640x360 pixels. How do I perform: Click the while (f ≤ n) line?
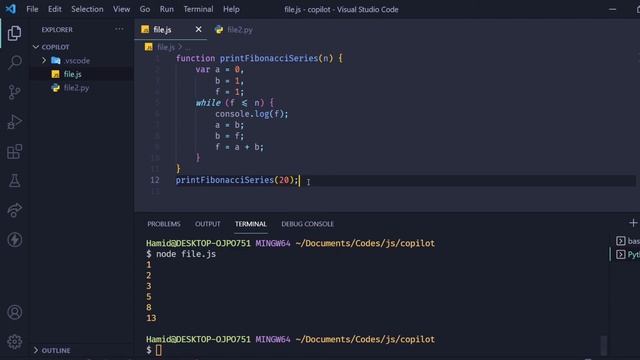pyautogui.click(x=235, y=103)
